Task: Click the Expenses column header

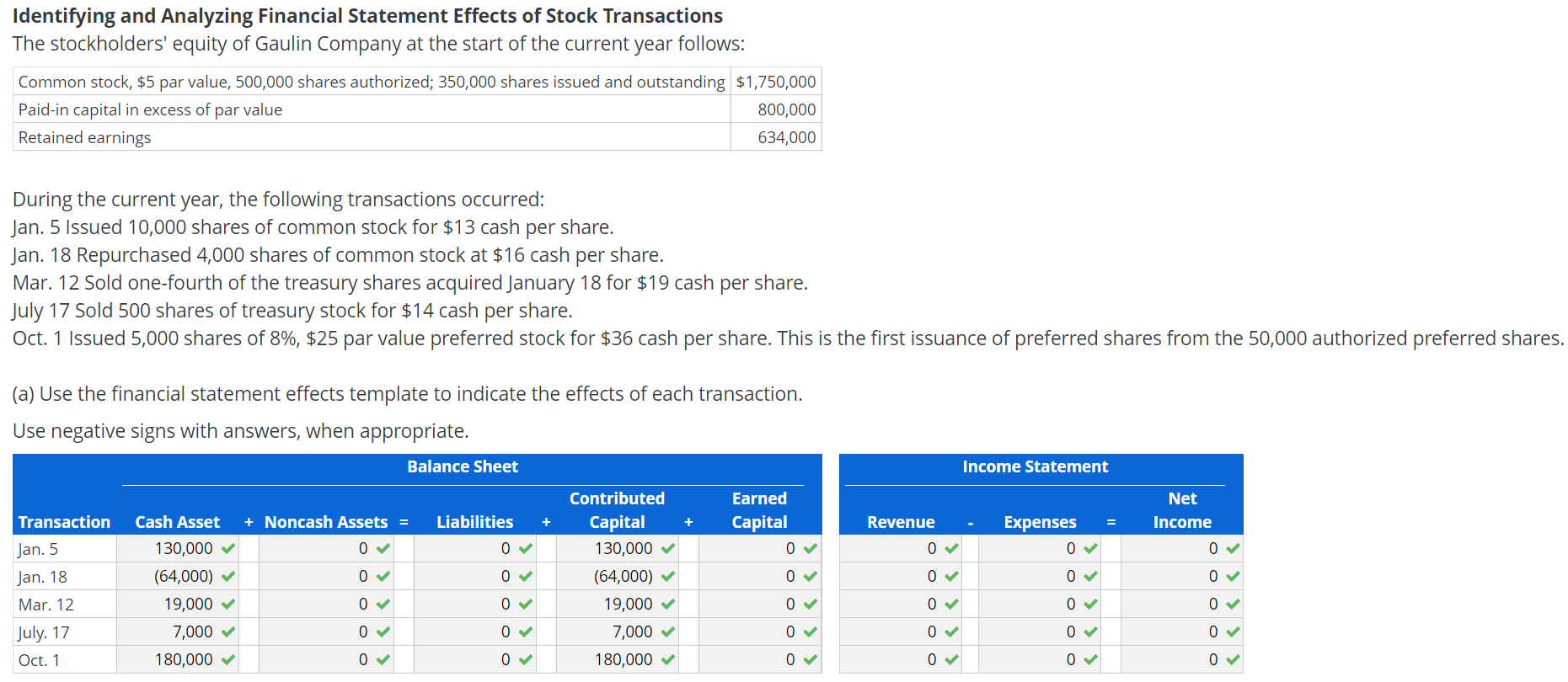Action: (1040, 522)
